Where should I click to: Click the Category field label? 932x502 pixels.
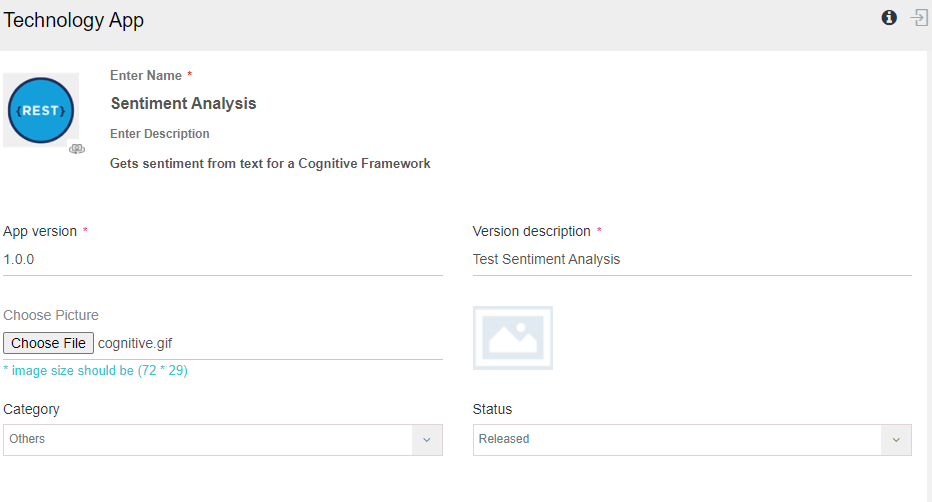tap(32, 409)
